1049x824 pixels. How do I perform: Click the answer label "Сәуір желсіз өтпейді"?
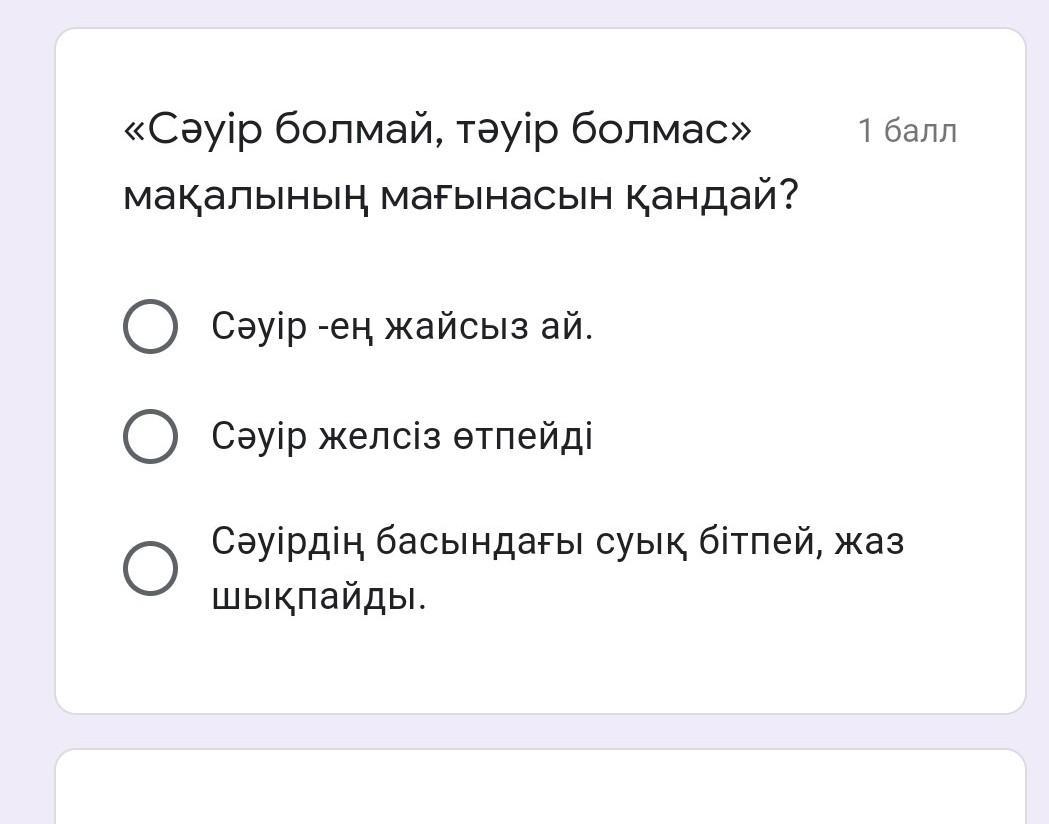coord(402,436)
